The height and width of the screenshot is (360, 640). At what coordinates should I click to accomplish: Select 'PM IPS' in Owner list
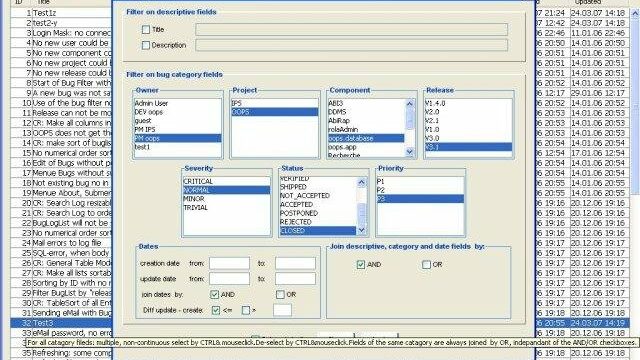pos(178,129)
